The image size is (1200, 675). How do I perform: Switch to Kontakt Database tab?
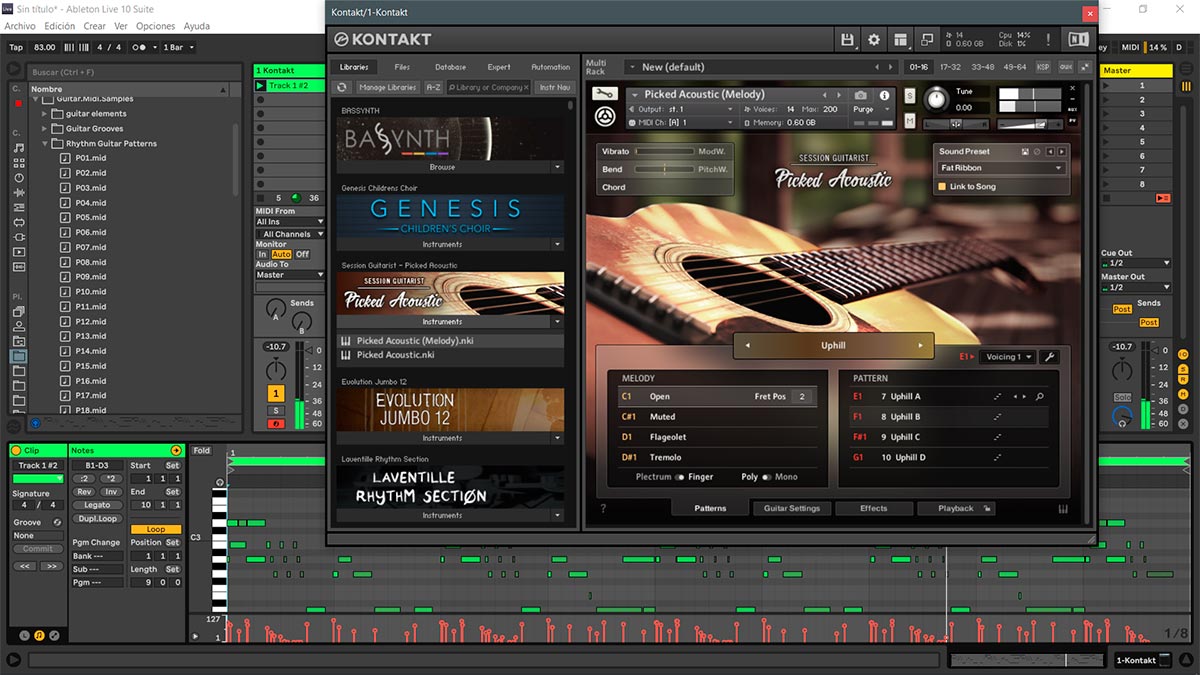point(450,67)
